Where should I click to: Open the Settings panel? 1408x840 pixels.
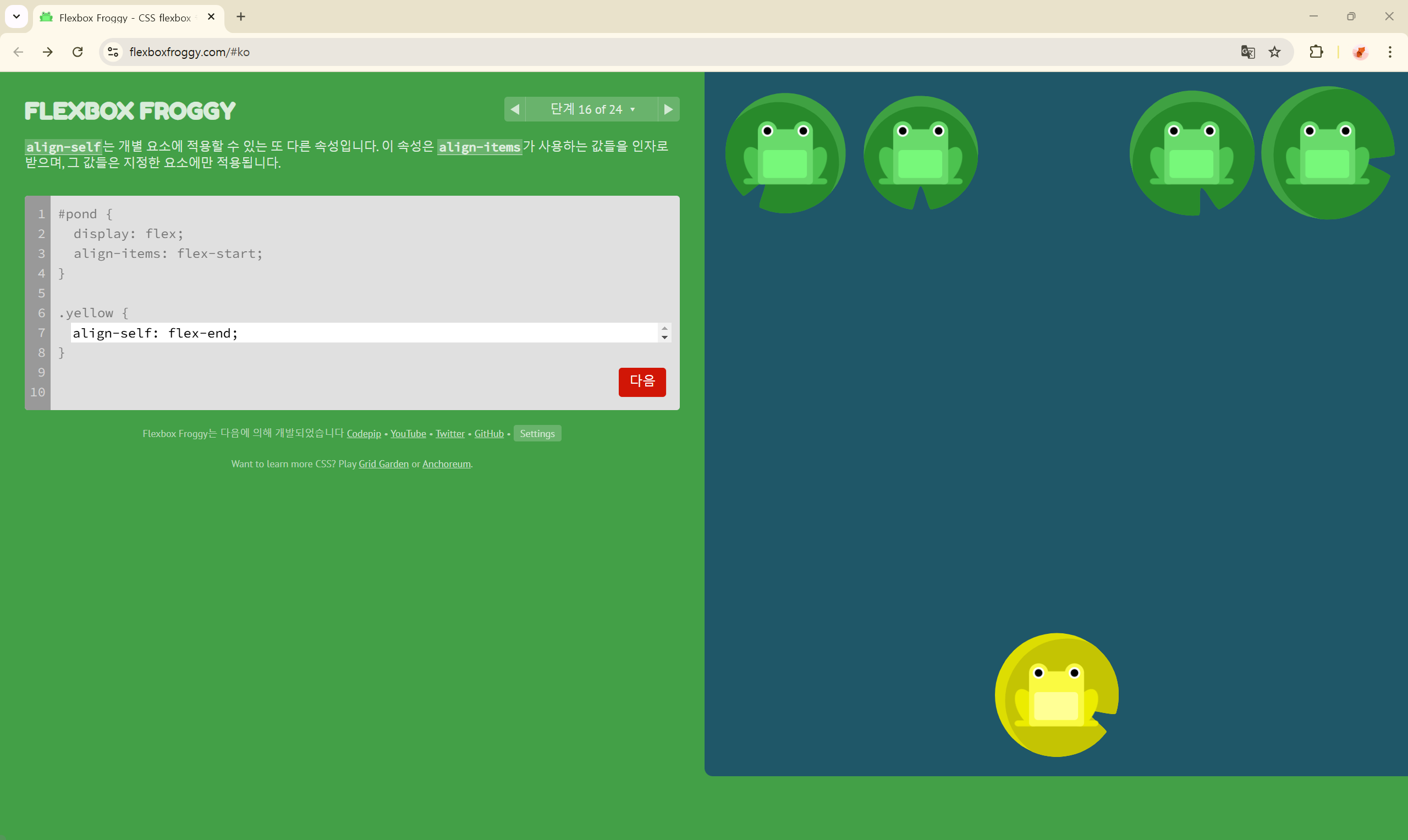pyautogui.click(x=537, y=434)
